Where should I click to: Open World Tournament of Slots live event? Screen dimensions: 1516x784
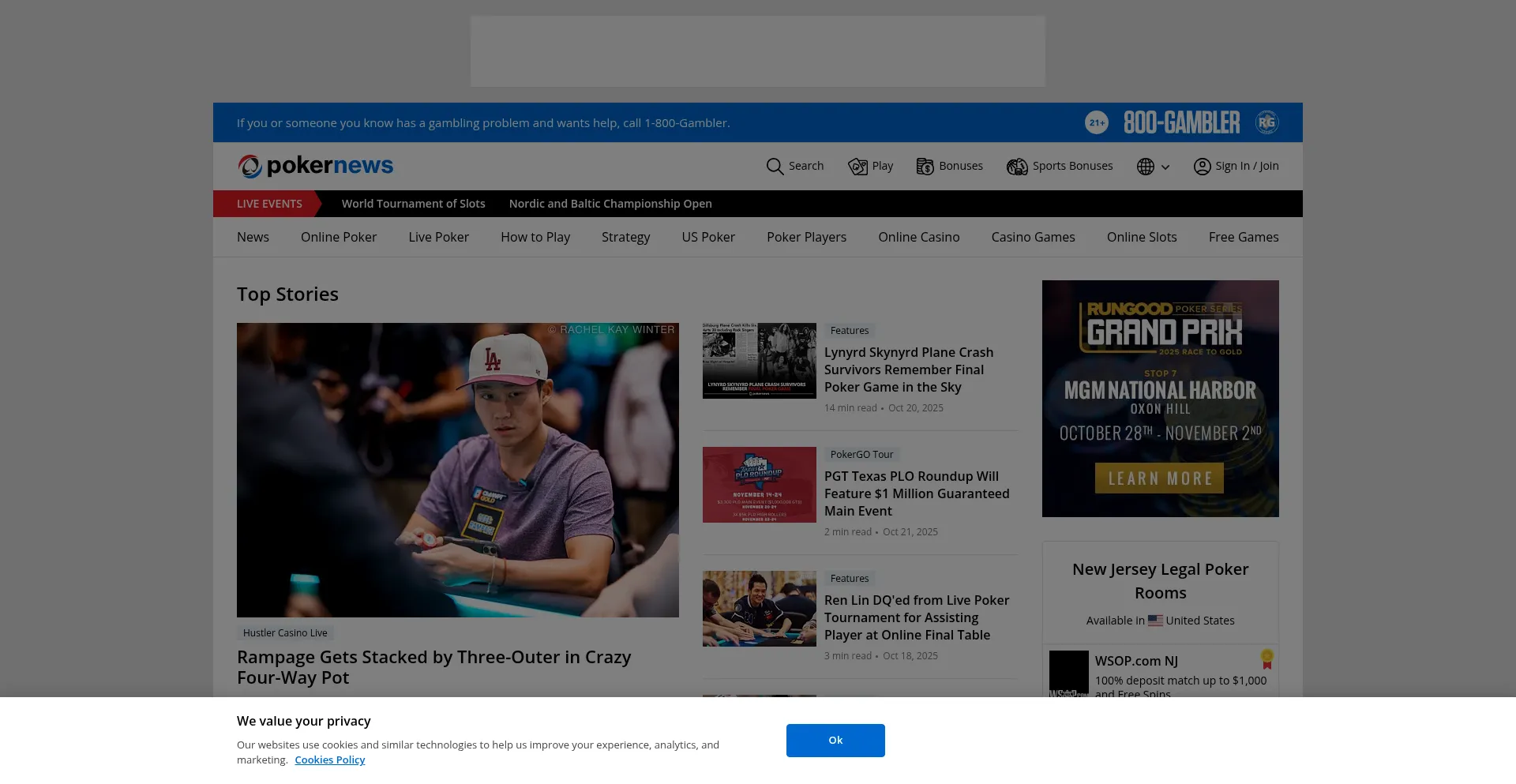point(413,204)
